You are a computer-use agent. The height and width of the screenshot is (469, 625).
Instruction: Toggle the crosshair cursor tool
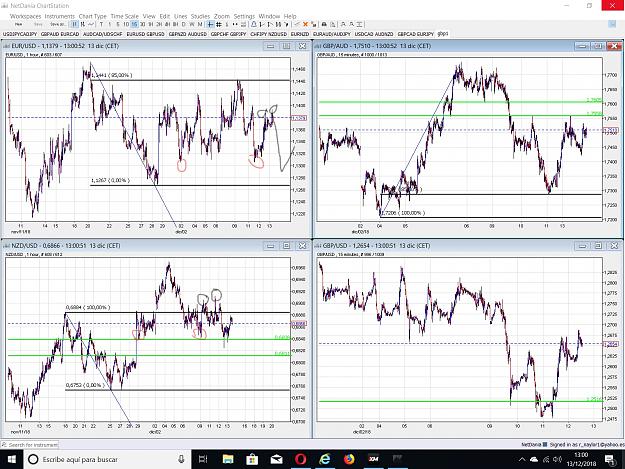tap(210, 24)
